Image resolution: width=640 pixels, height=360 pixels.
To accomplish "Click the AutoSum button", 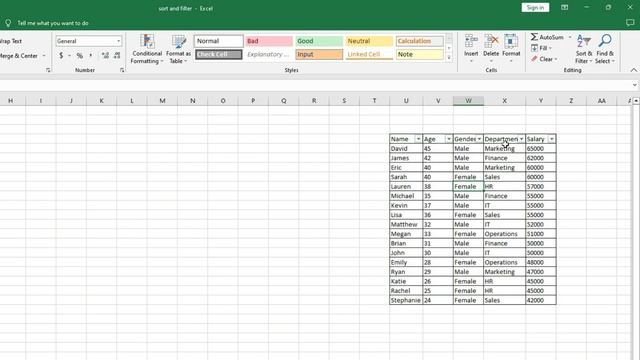I will tap(547, 37).
